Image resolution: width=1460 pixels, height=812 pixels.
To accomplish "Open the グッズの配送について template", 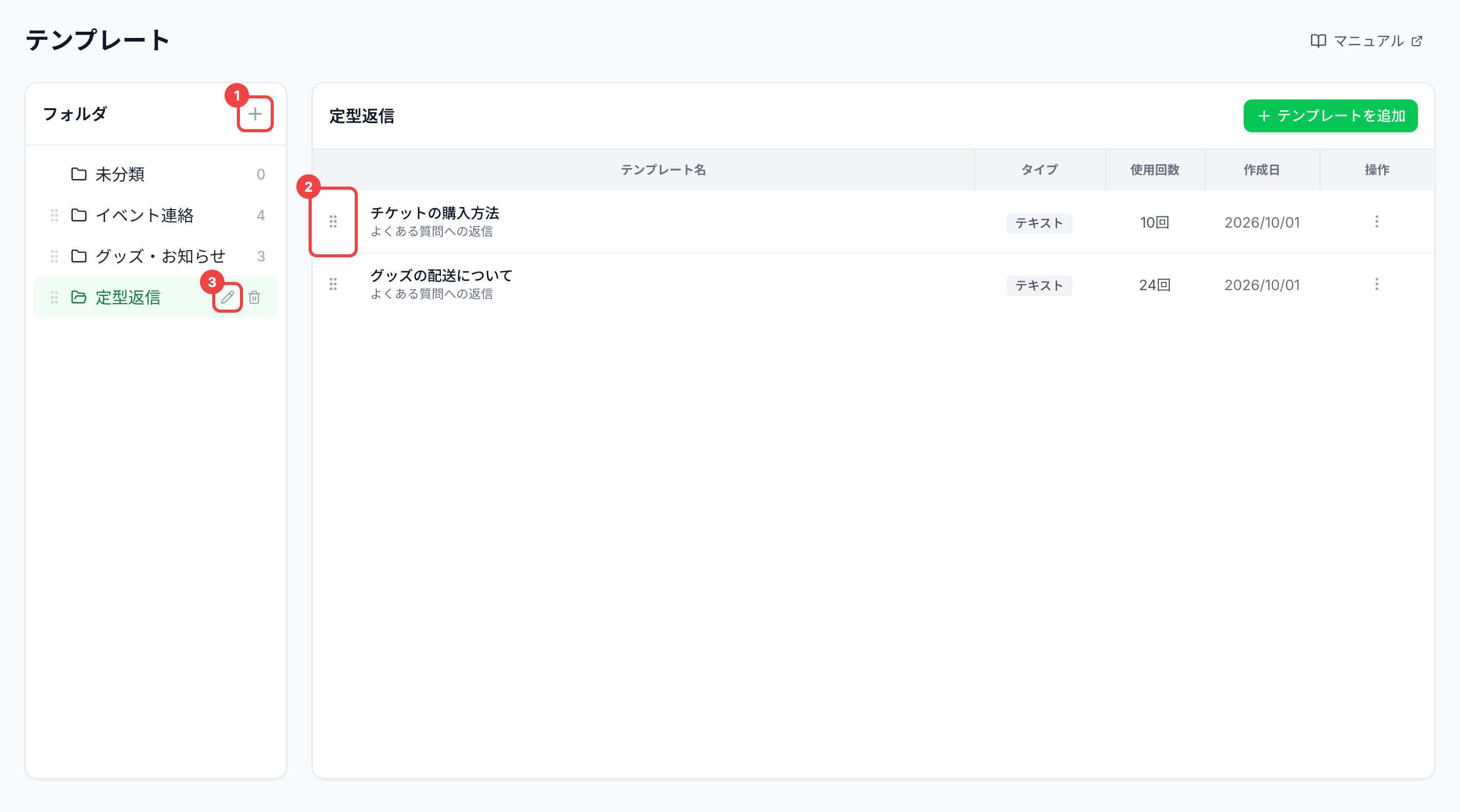I will (x=441, y=275).
